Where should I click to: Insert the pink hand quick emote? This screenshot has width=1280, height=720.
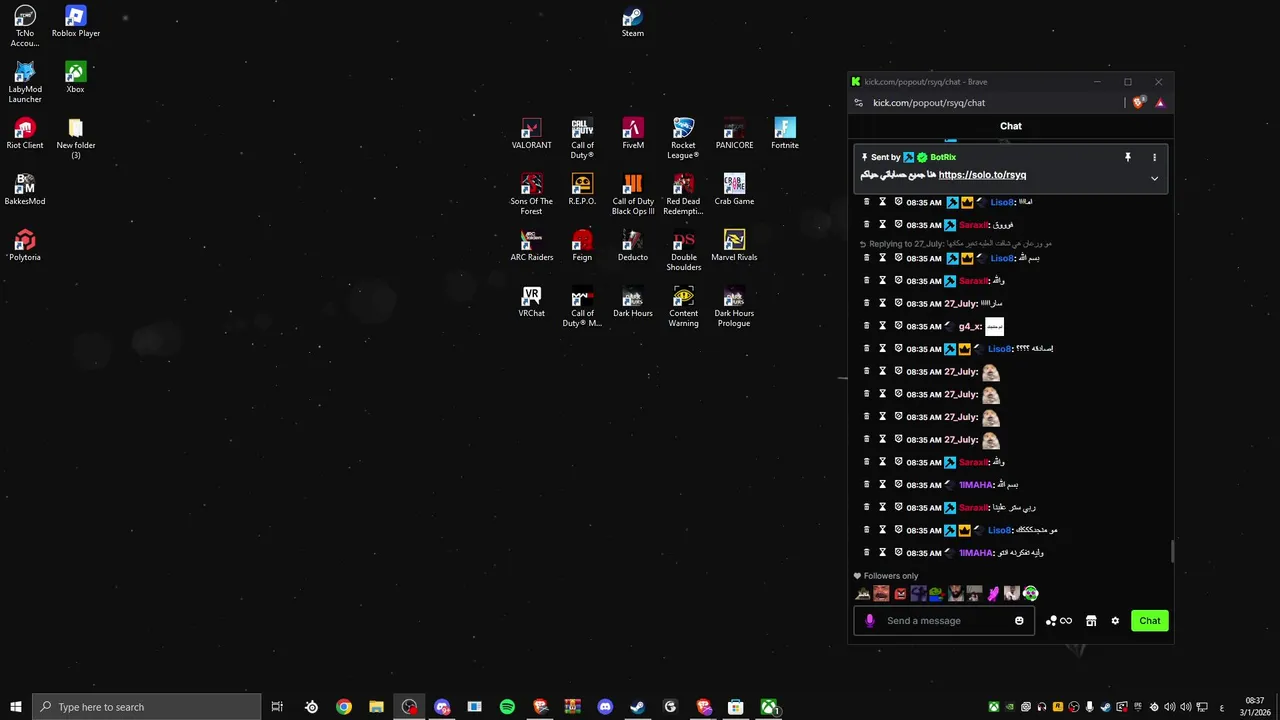click(x=993, y=594)
